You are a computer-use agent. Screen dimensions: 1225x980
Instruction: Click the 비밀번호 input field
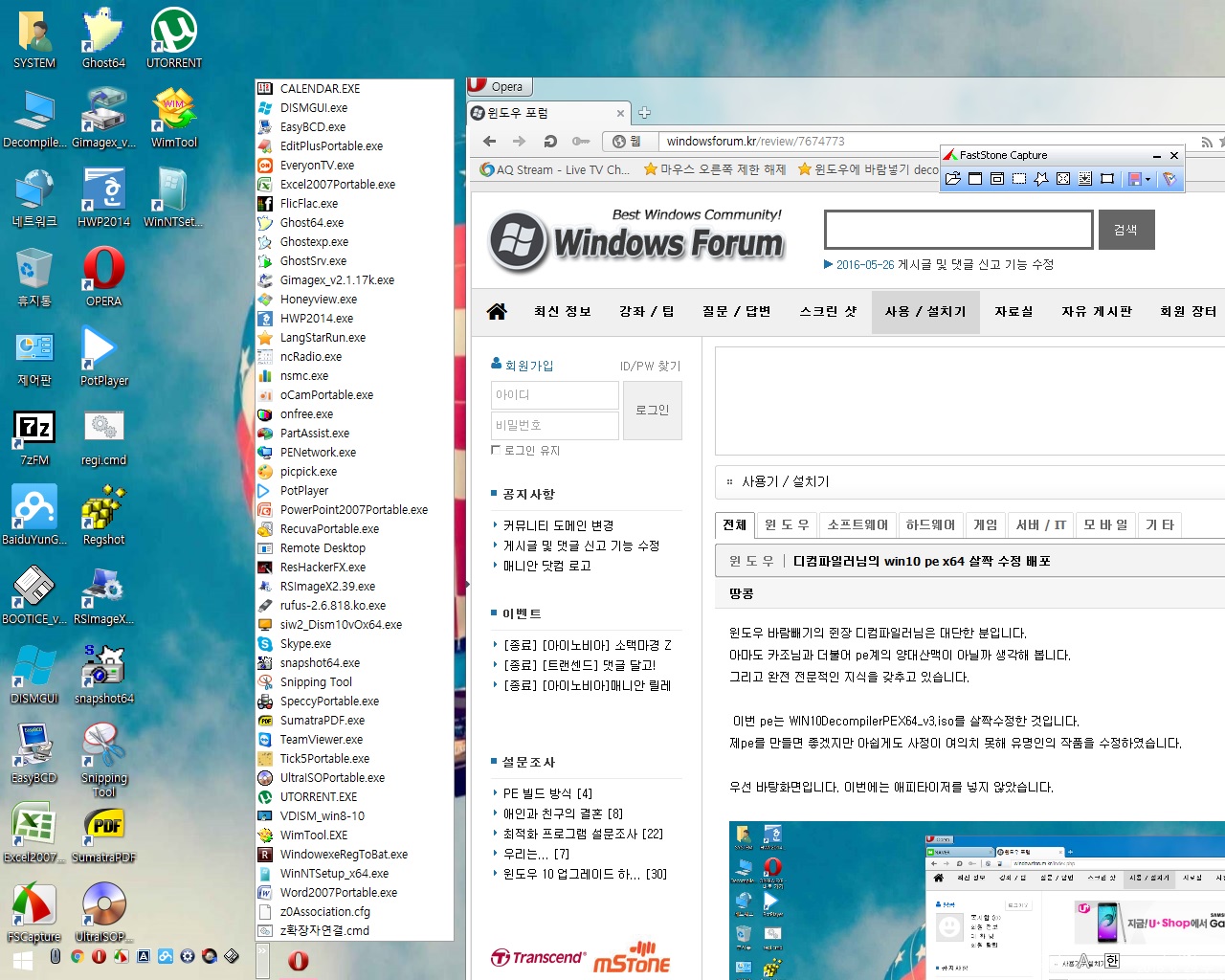coord(555,425)
